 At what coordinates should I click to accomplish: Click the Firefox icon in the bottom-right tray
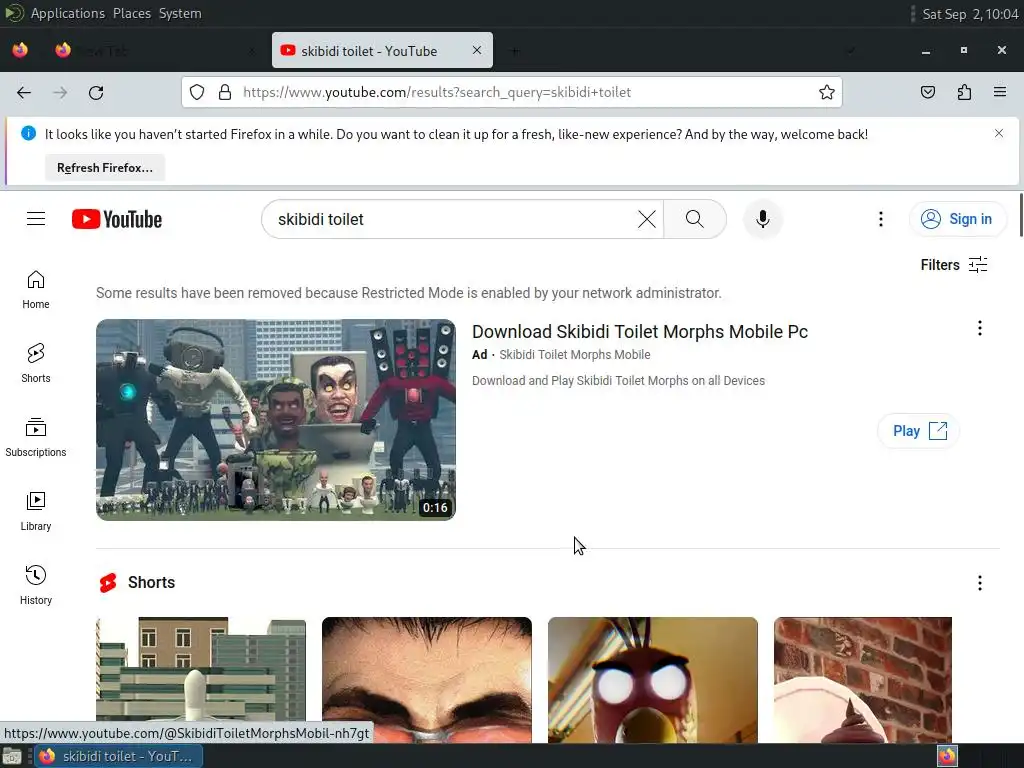coord(947,756)
